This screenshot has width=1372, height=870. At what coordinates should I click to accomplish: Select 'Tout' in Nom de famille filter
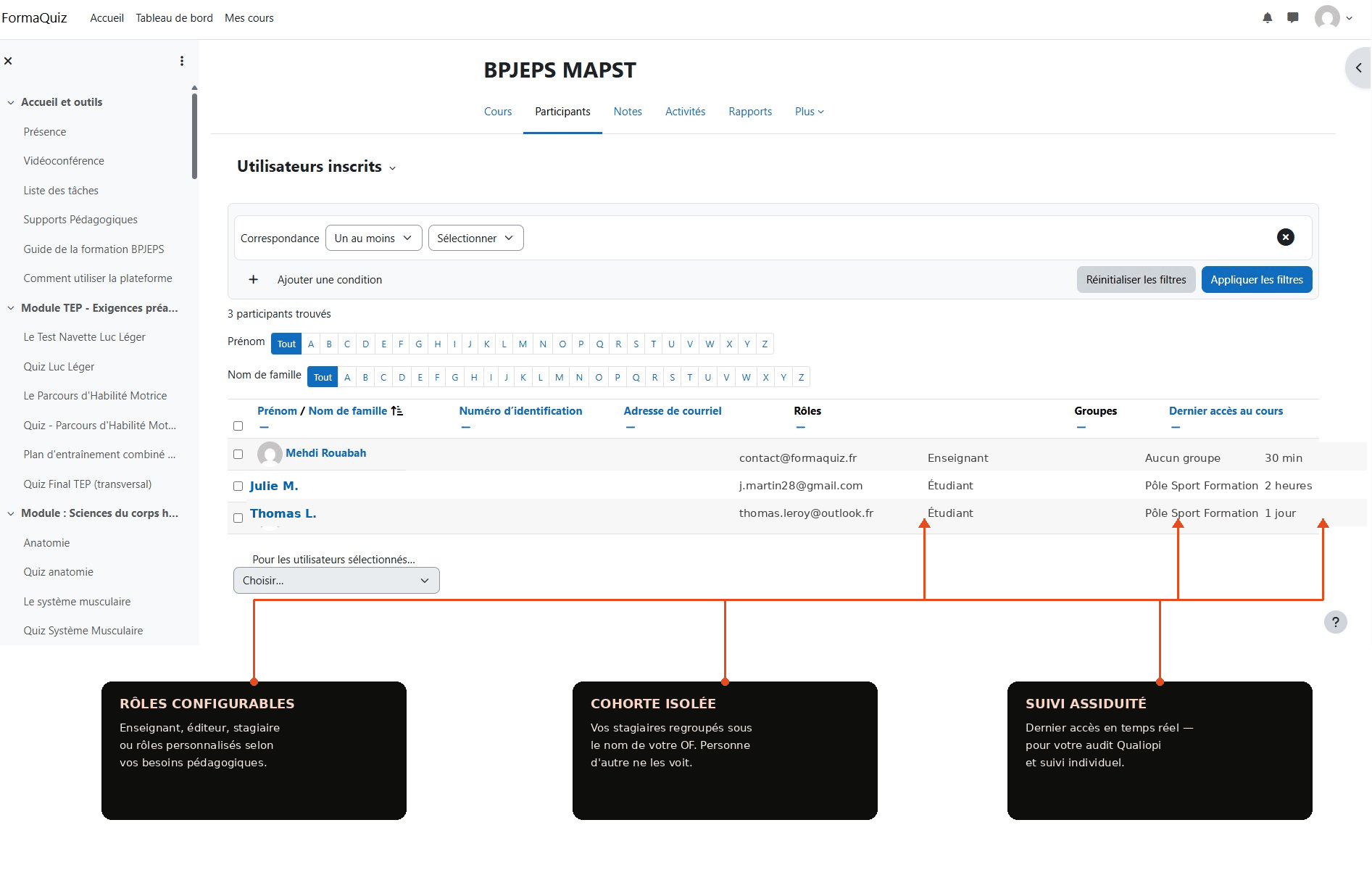(323, 377)
